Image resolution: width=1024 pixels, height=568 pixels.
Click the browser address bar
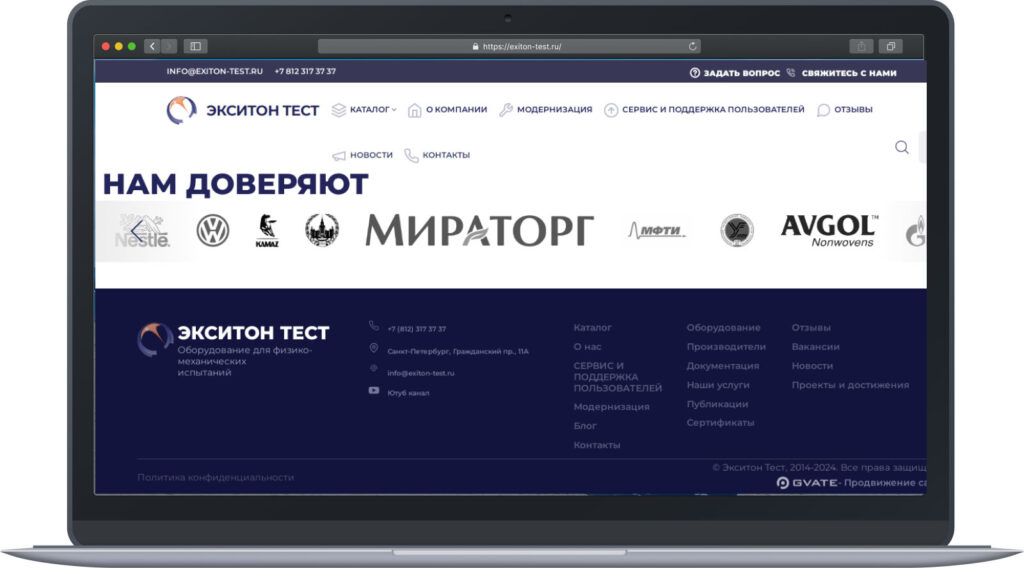509,46
